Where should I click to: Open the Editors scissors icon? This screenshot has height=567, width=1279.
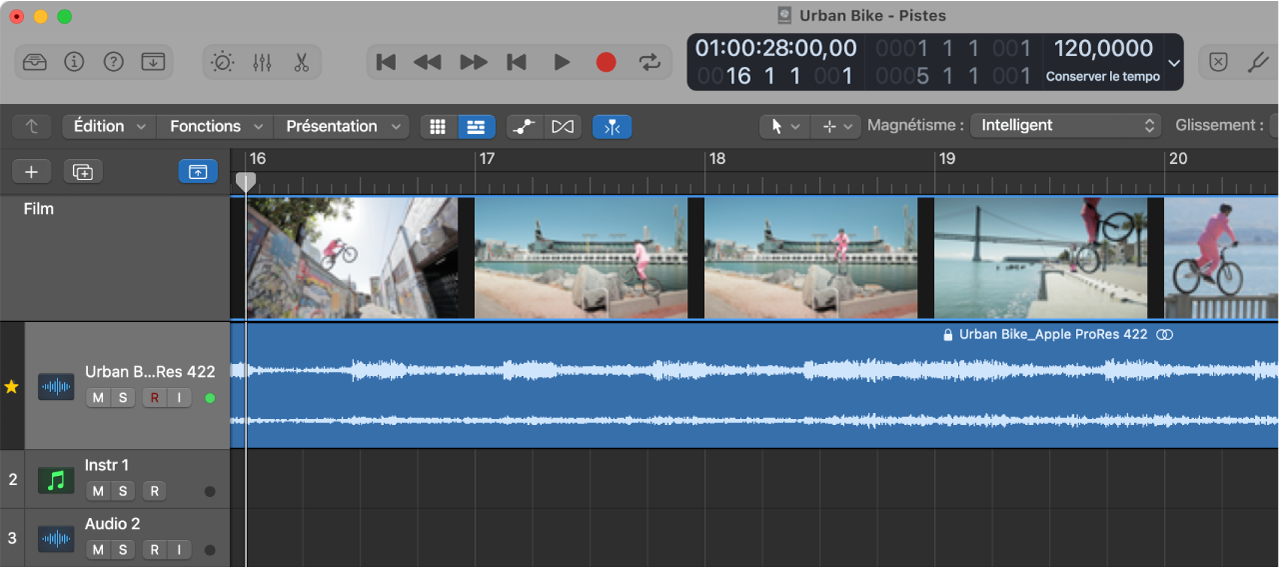pyautogui.click(x=301, y=62)
